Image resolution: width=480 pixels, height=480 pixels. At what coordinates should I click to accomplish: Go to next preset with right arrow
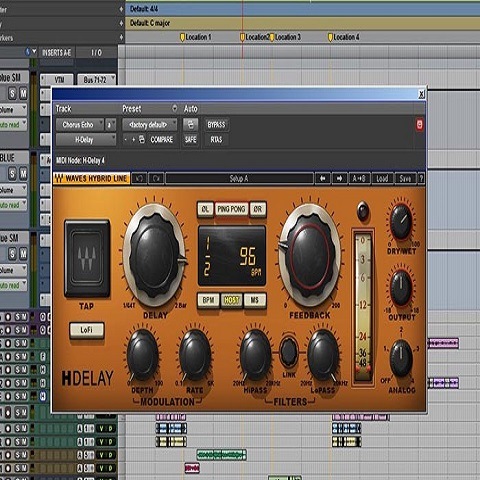(x=339, y=179)
